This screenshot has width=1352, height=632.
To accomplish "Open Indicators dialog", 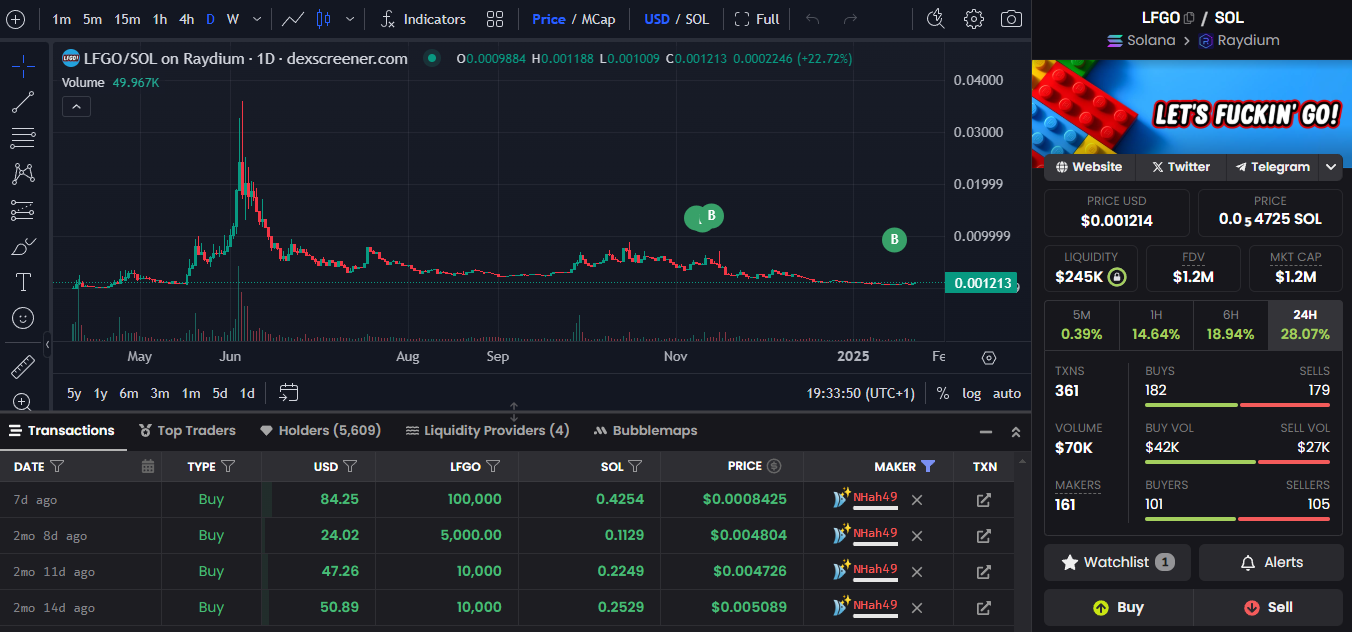I will pyautogui.click(x=423, y=19).
